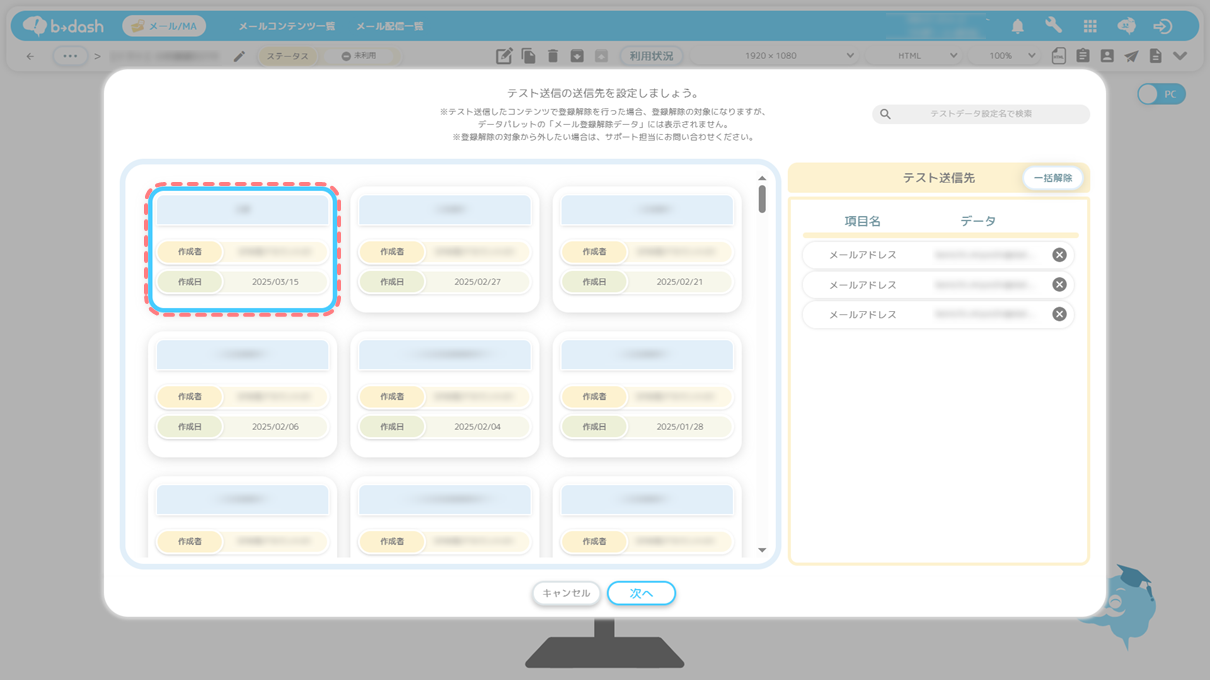Focus the テストデータ設定名で検索 search field
1210x680 pixels.
point(981,114)
